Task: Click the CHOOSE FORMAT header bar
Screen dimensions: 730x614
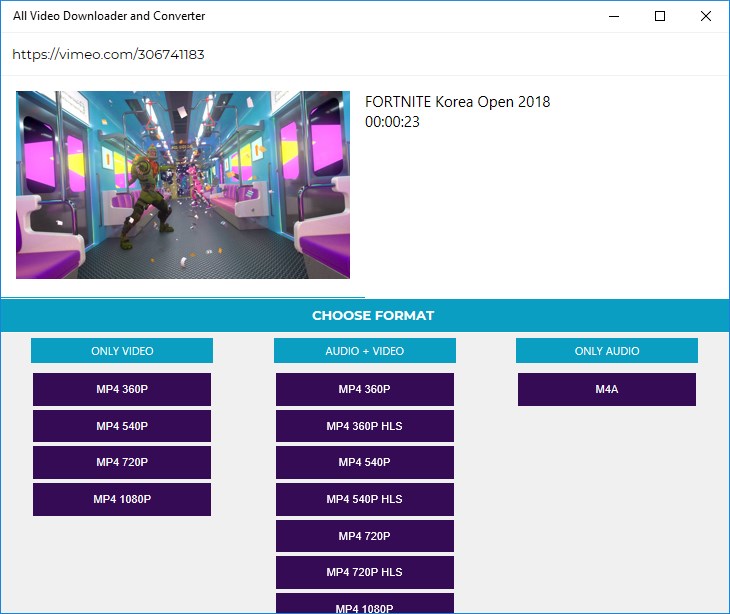Action: pos(365,315)
